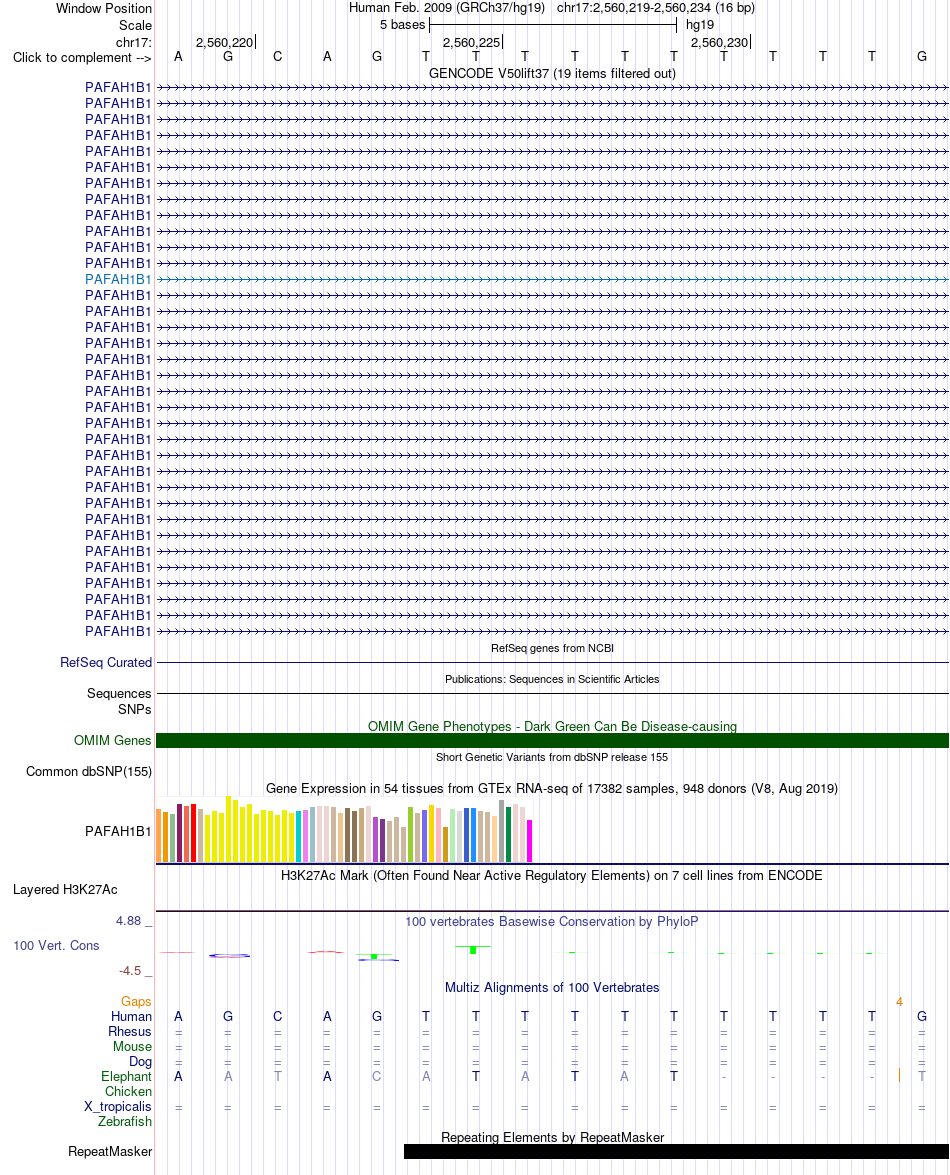Open the GENCODE V50lift37 track title
Image resolution: width=950 pixels, height=1175 pixels.
click(552, 73)
